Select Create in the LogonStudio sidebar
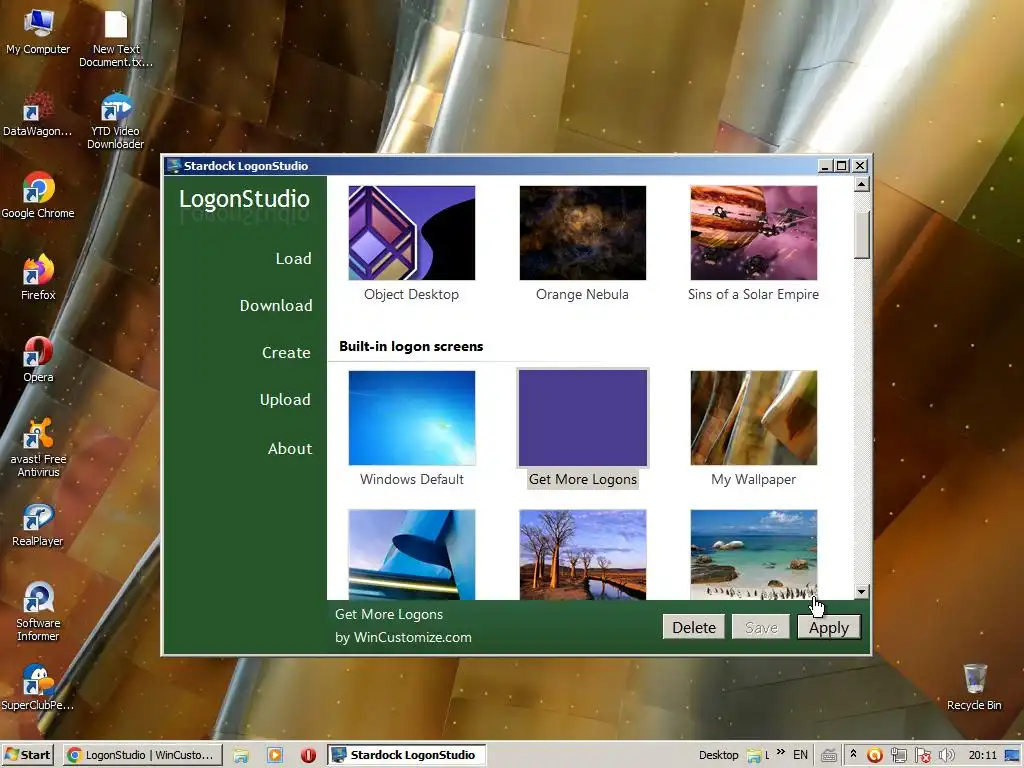 pos(286,353)
